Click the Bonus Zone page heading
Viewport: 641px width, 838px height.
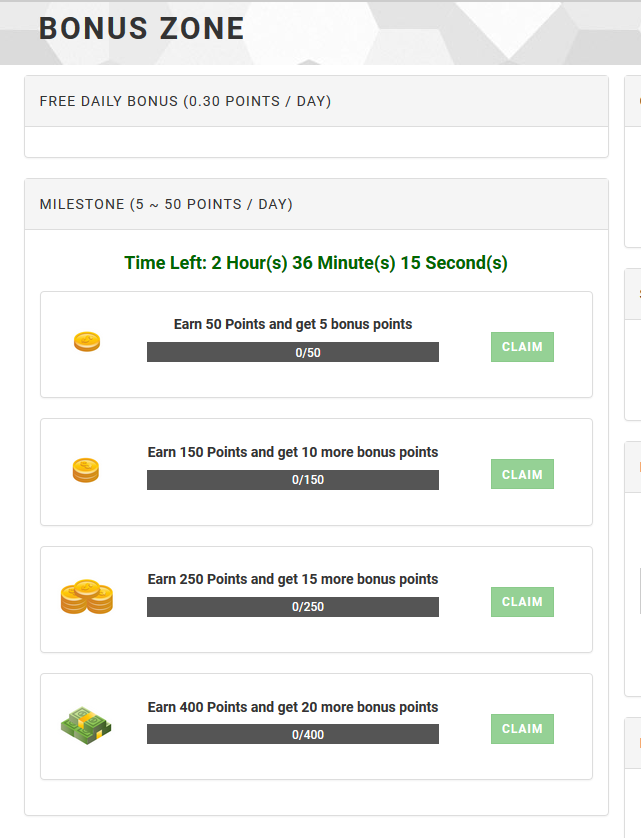point(142,28)
